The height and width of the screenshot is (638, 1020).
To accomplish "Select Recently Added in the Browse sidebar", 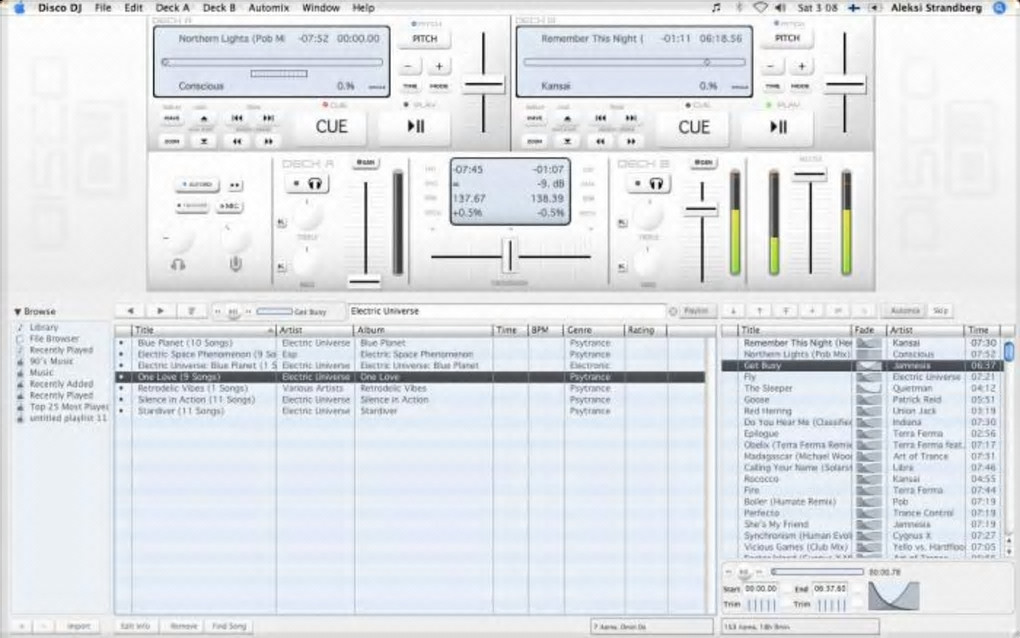I will (61, 384).
